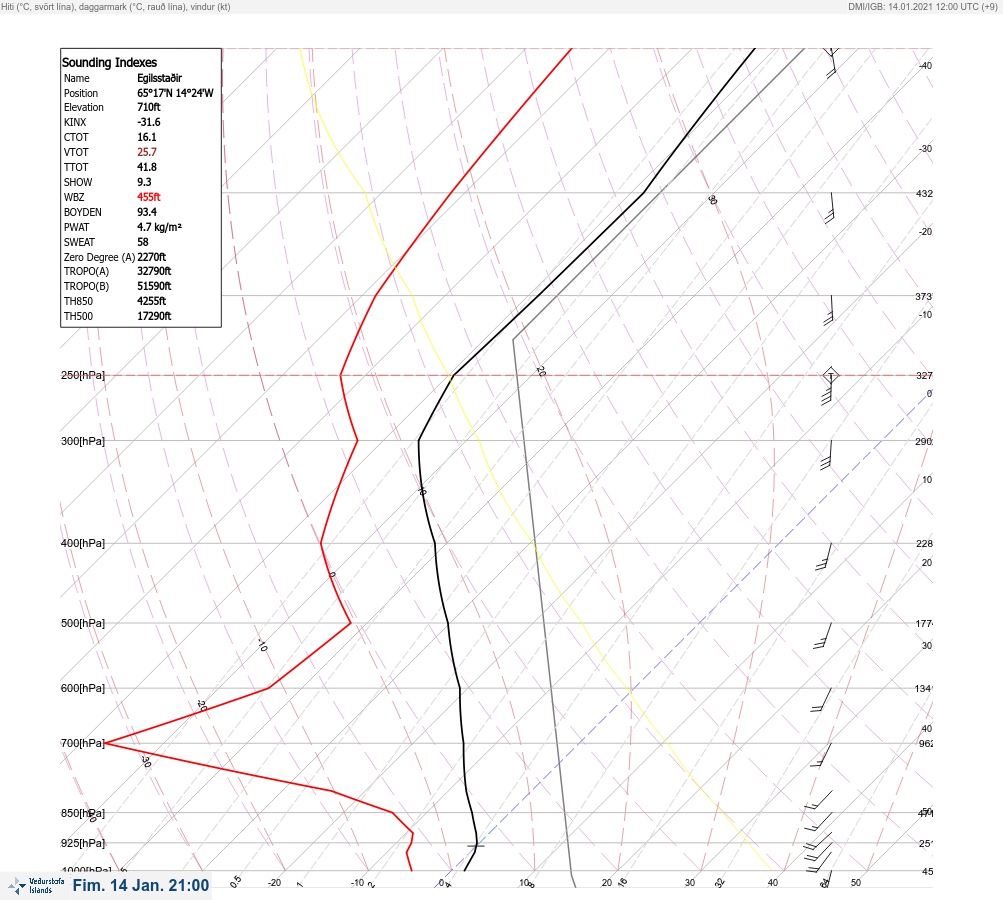Click the '400[hPa]' pressure label
This screenshot has height=900, width=1003.
[83, 543]
